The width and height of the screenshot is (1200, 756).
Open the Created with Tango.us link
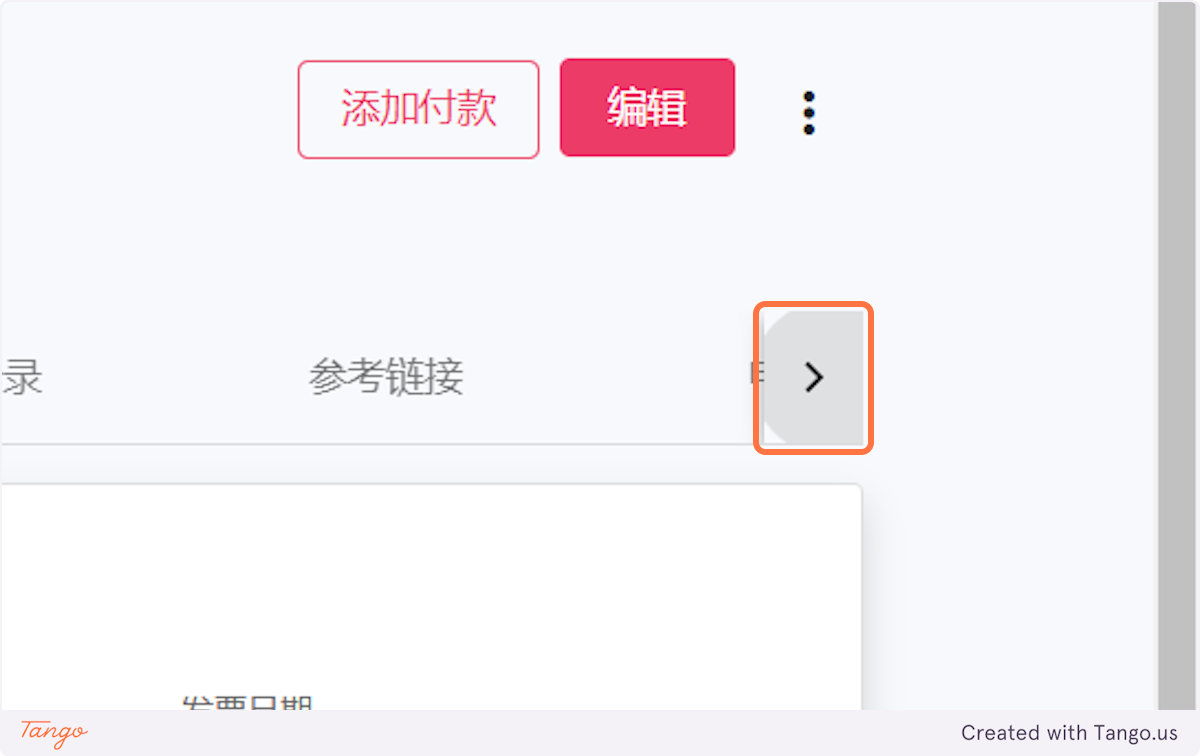pos(1069,733)
